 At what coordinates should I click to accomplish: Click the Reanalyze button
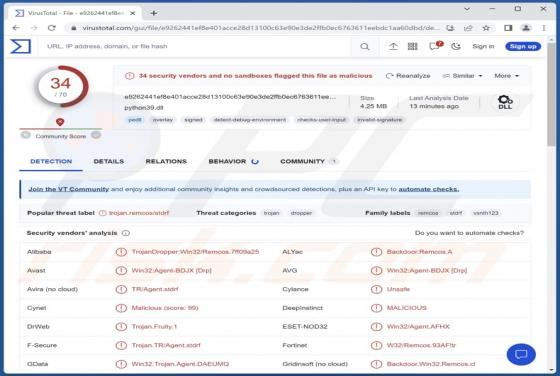tap(408, 76)
